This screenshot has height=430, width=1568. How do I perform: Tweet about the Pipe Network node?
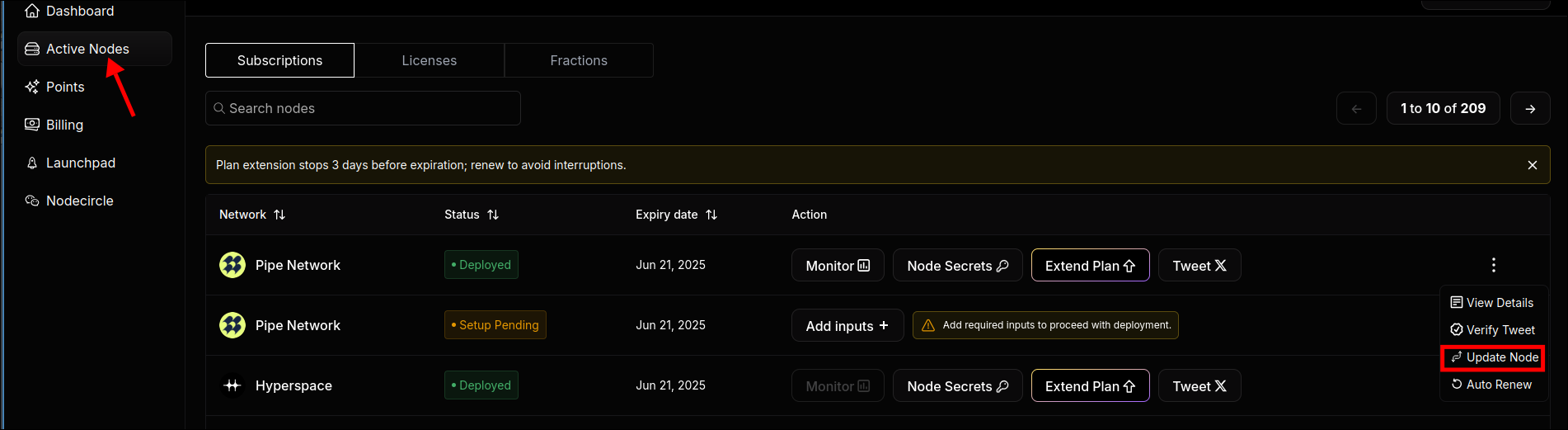point(1199,265)
